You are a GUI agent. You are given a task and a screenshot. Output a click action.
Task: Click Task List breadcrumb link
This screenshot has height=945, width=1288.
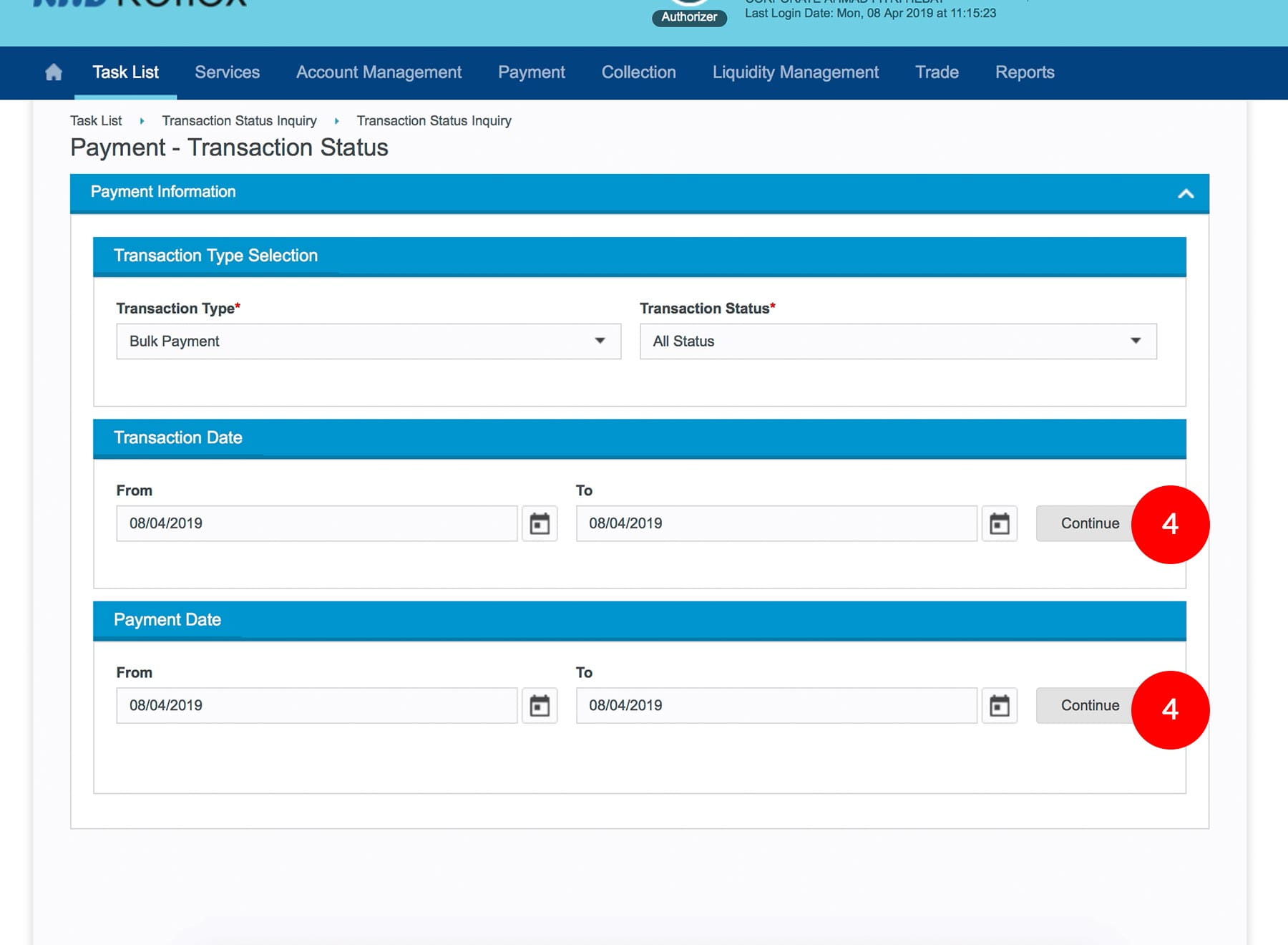[96, 121]
